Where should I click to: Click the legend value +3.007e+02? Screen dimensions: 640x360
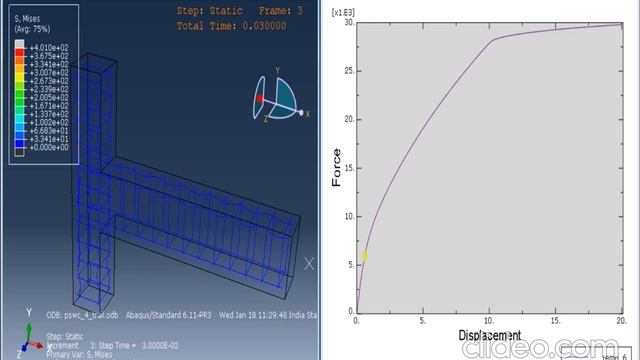tap(49, 73)
